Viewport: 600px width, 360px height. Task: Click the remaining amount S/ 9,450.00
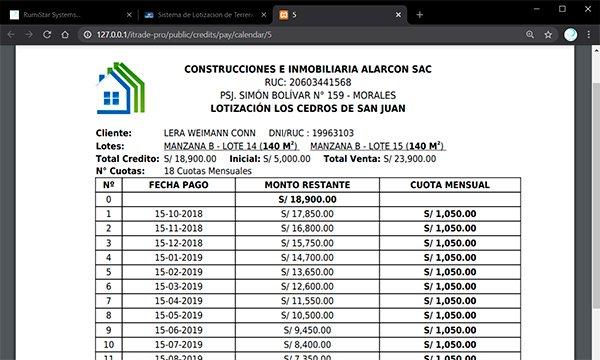[x=307, y=330]
